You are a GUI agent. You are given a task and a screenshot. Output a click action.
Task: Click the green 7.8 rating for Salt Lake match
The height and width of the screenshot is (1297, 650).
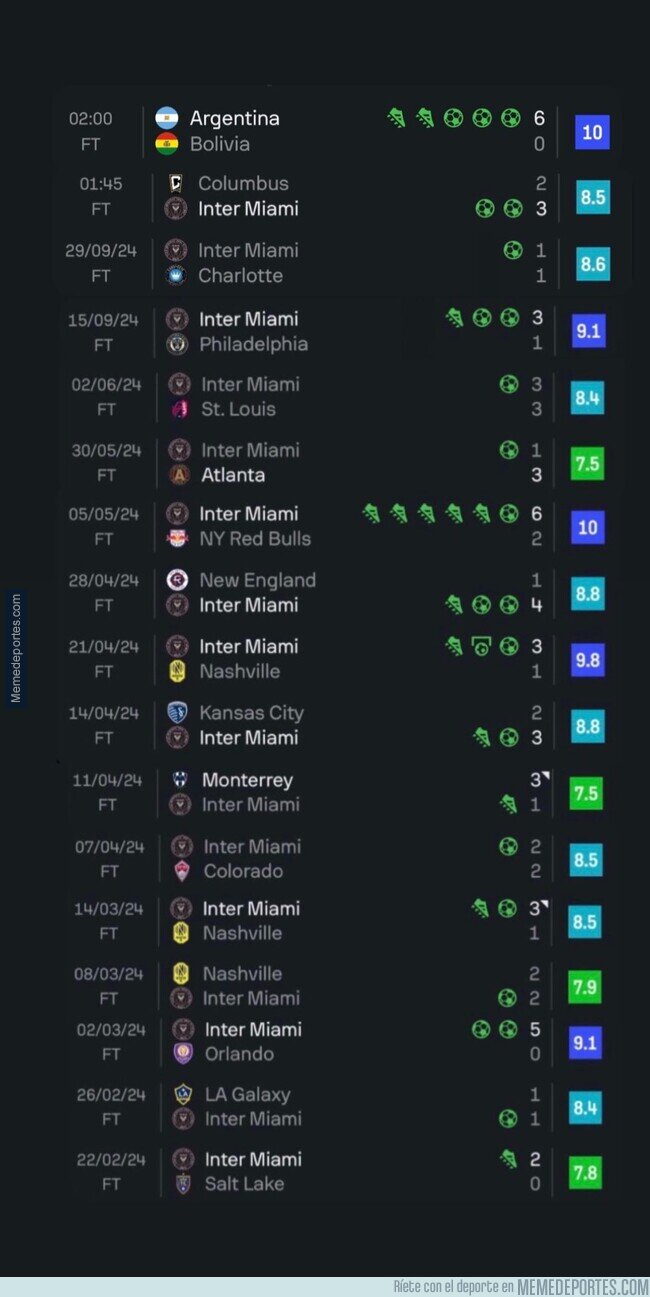click(x=585, y=1171)
